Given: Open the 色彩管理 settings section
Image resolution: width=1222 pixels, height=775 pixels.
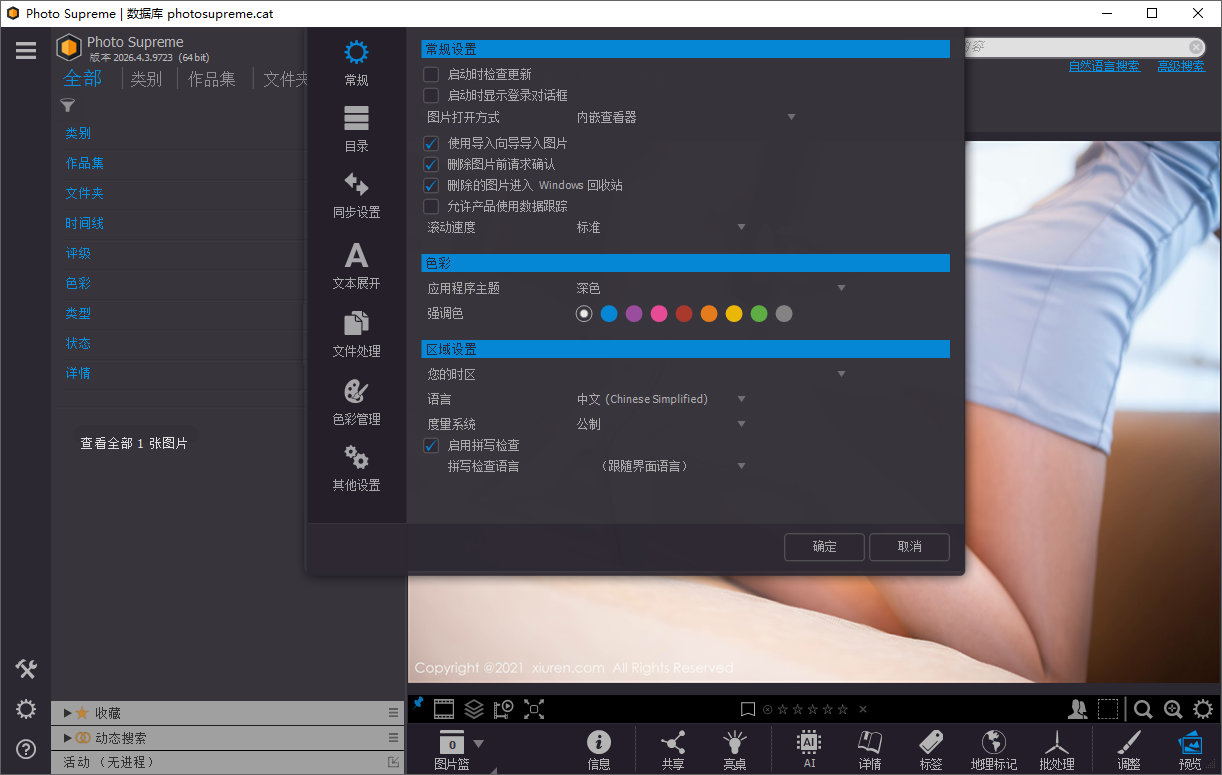Looking at the screenshot, I should point(356,402).
